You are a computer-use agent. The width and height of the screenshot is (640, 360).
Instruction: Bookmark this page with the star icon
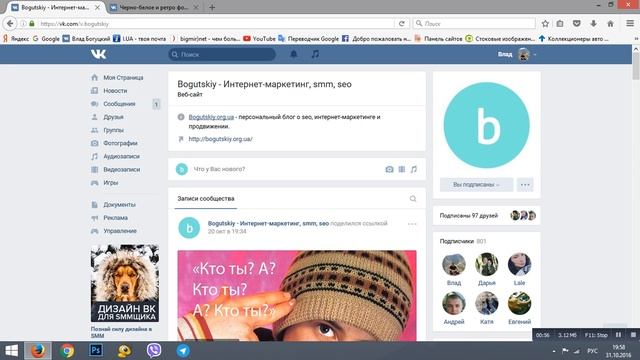[545, 24]
